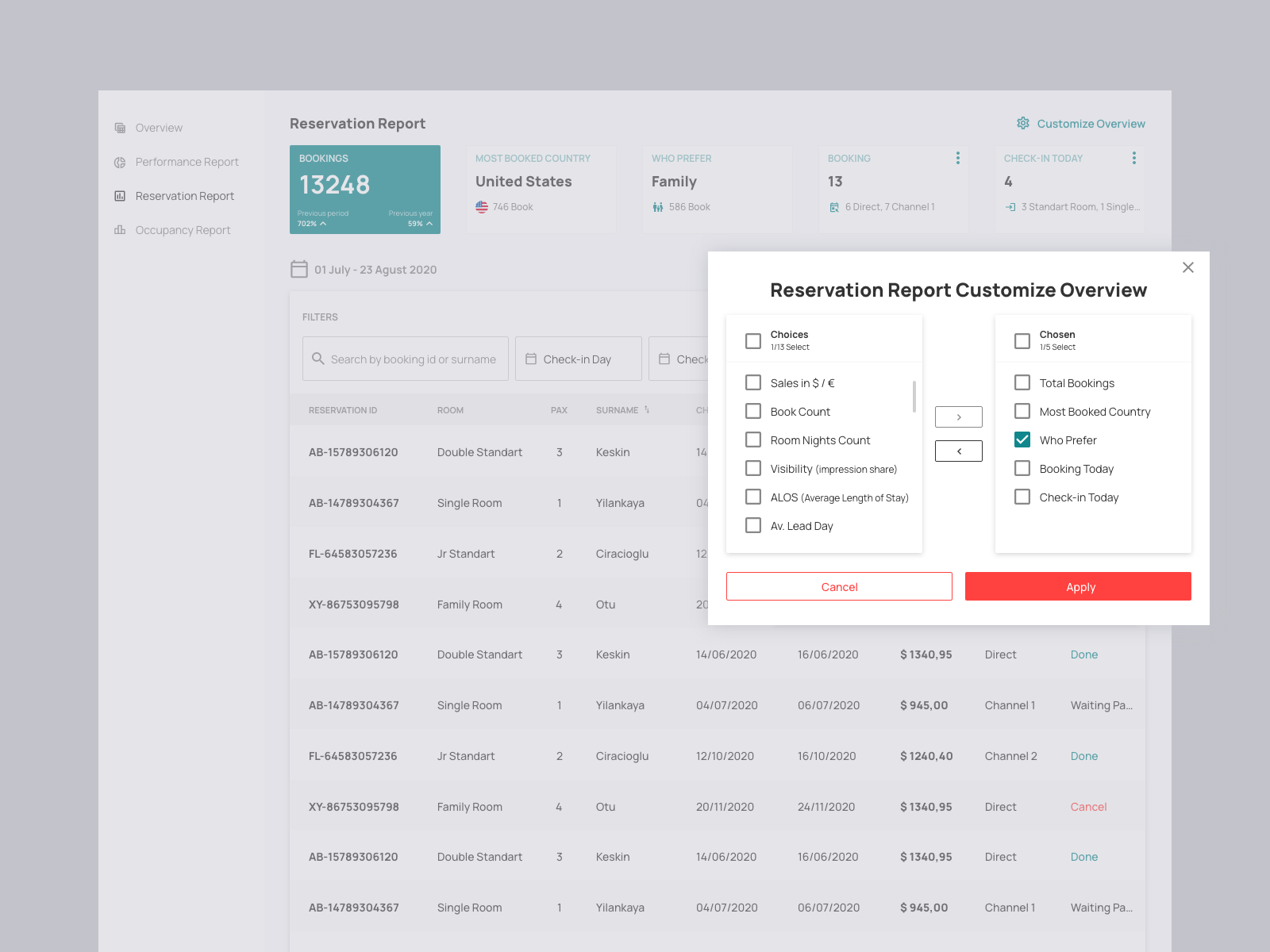
Task: Switch to Performance Report in the sidebar
Action: tap(187, 162)
